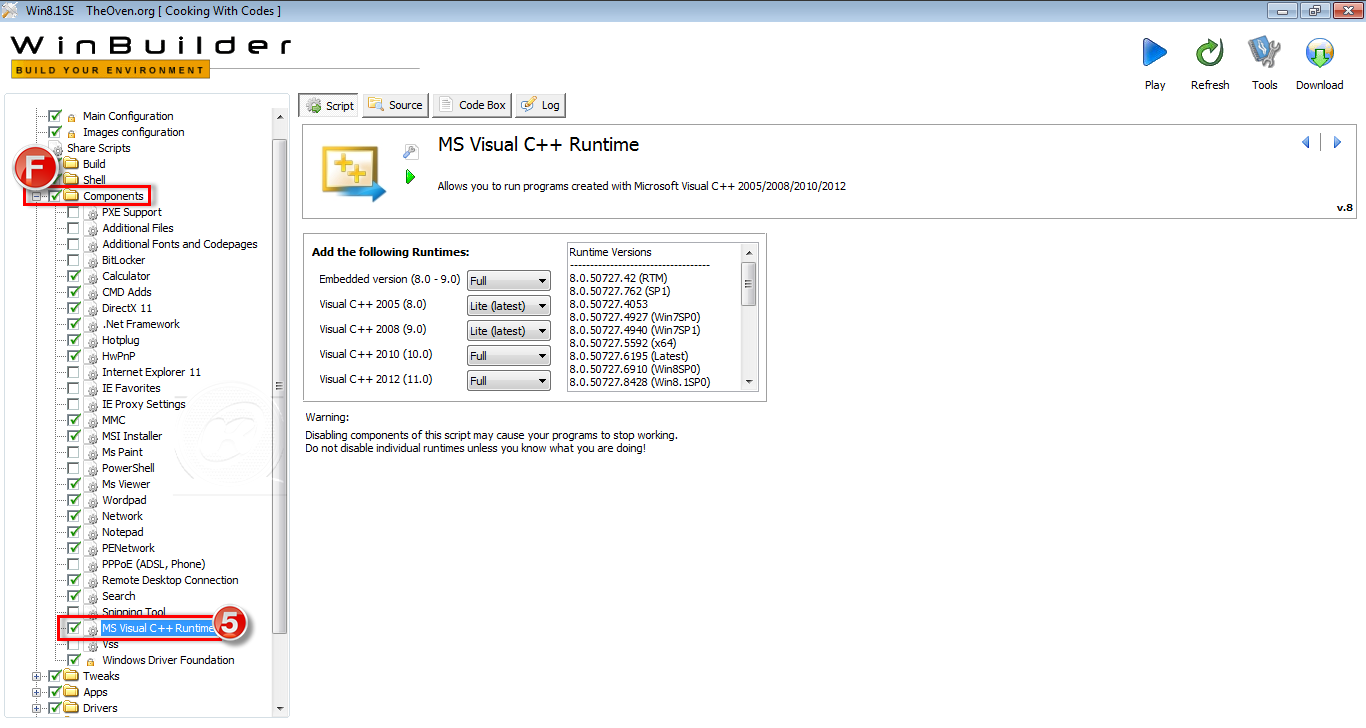Screen dimensions: 1366x728
Task: Click the green Refresh icon
Action: click(x=1210, y=53)
